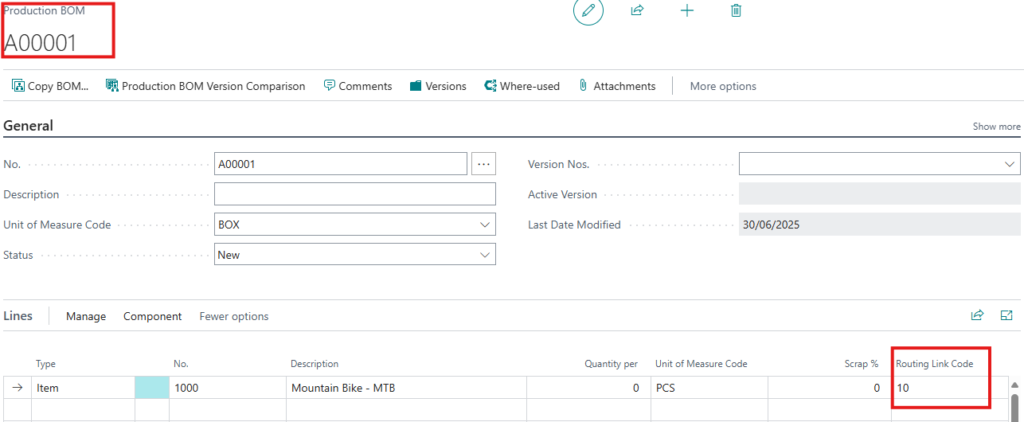Image resolution: width=1024 pixels, height=422 pixels.
Task: Click the pencil edit icon
Action: [x=588, y=11]
